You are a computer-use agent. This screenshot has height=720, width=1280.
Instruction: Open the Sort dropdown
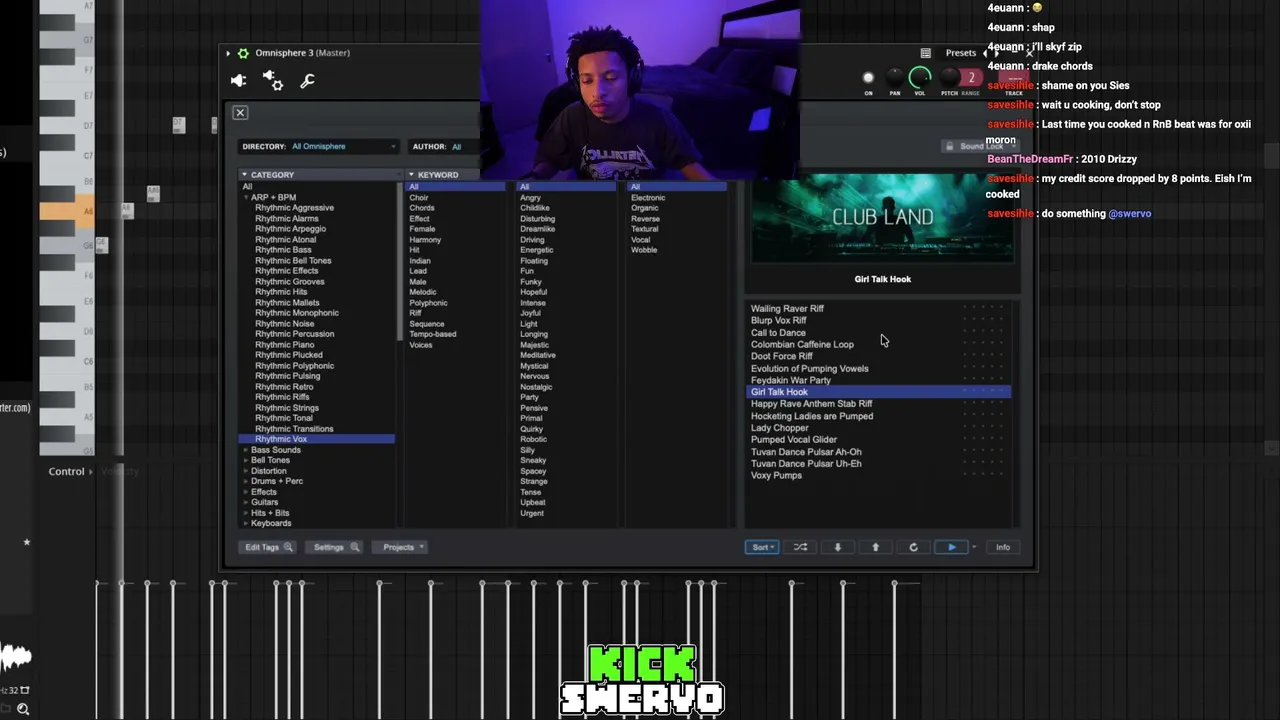[762, 547]
